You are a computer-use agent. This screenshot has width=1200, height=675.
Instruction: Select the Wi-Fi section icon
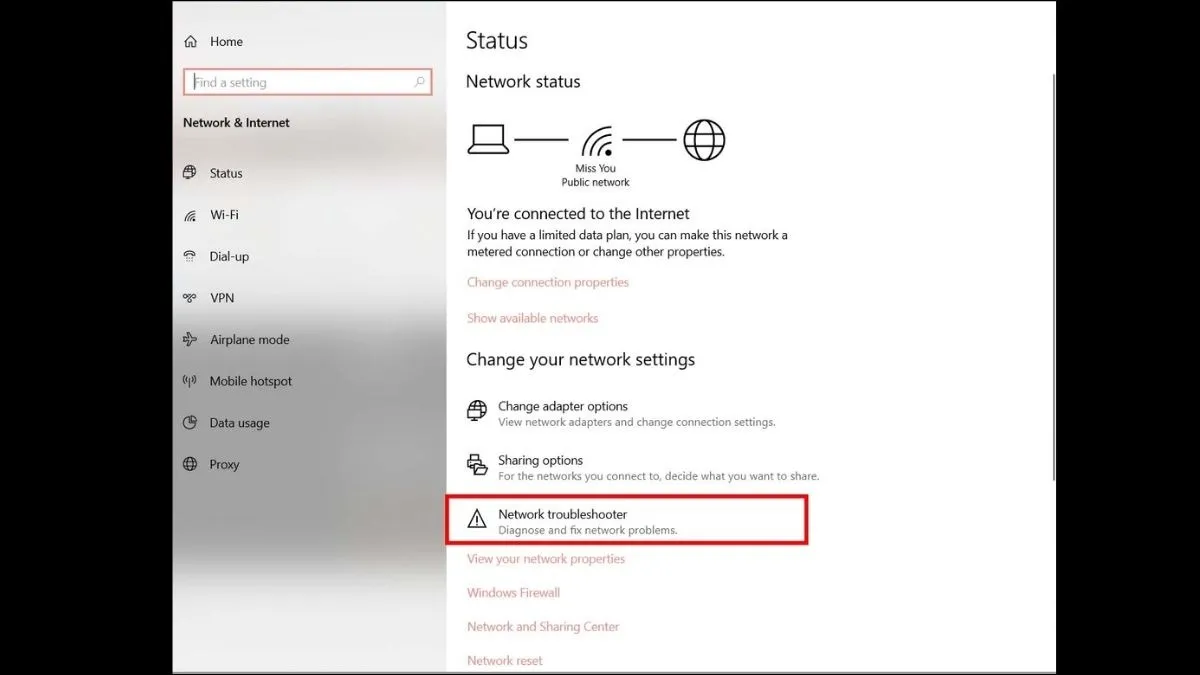coord(191,215)
